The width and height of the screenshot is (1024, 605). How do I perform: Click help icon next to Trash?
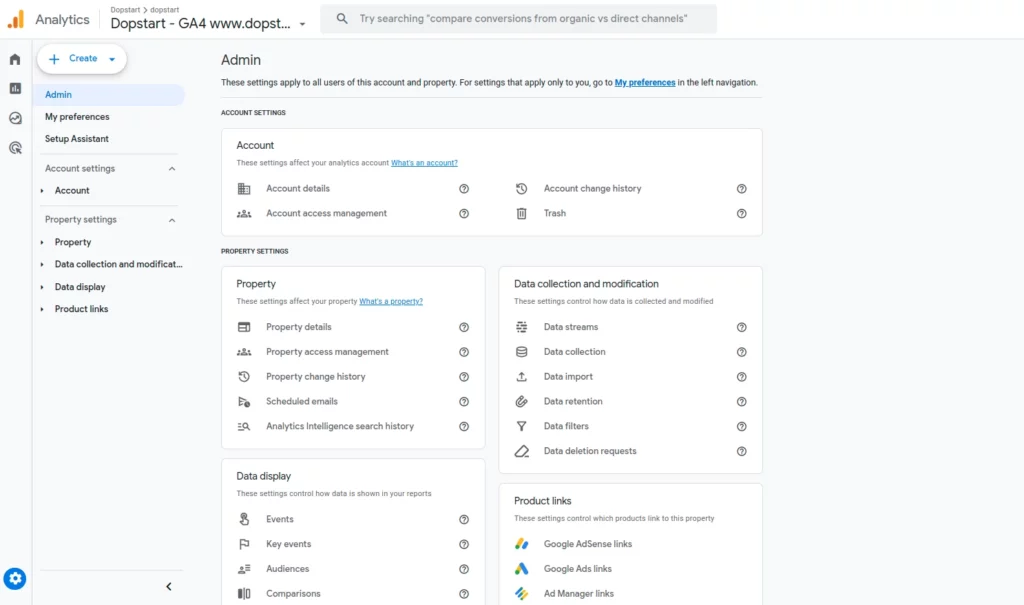pos(741,214)
